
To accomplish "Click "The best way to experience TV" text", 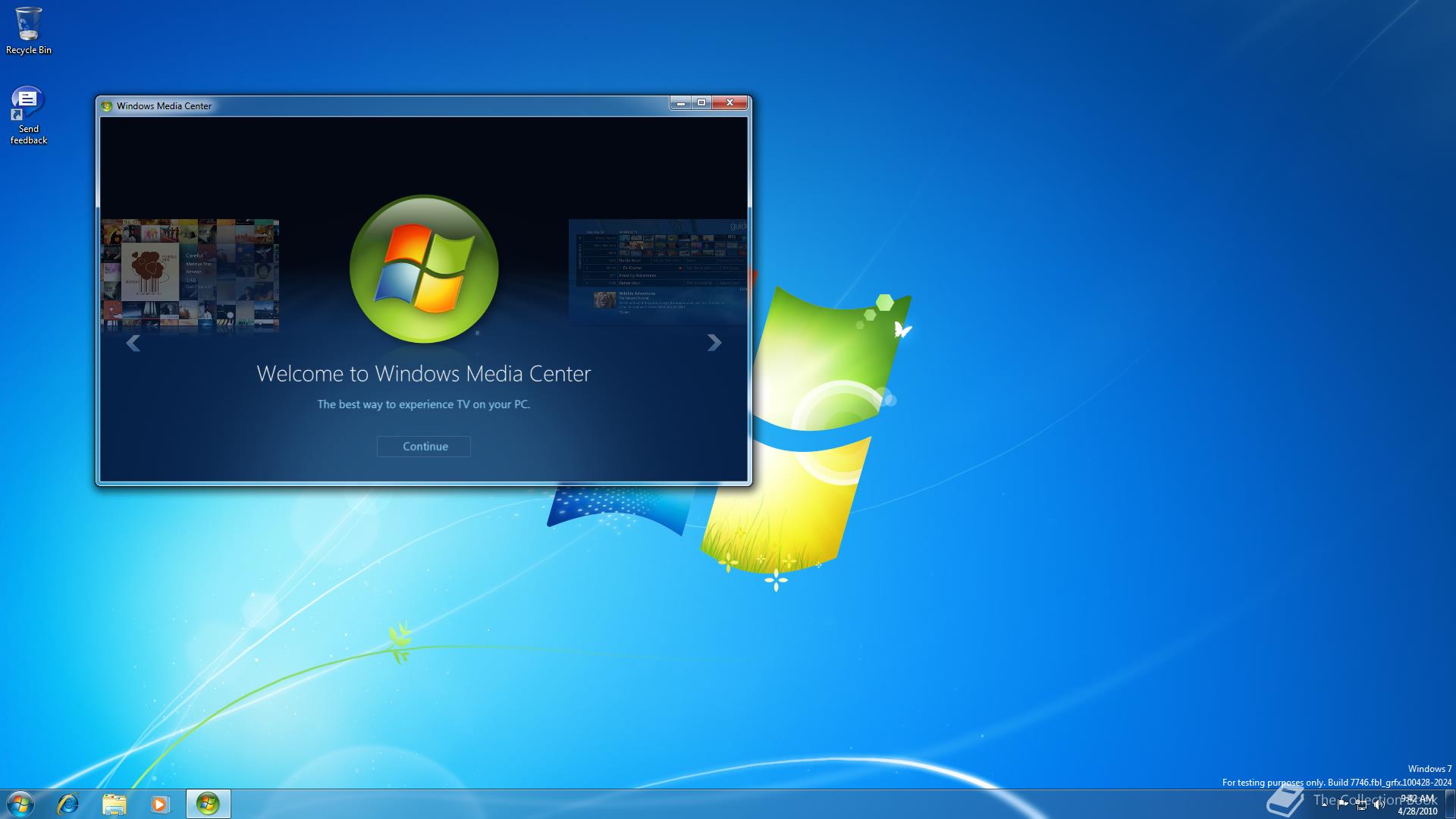I will (424, 404).
